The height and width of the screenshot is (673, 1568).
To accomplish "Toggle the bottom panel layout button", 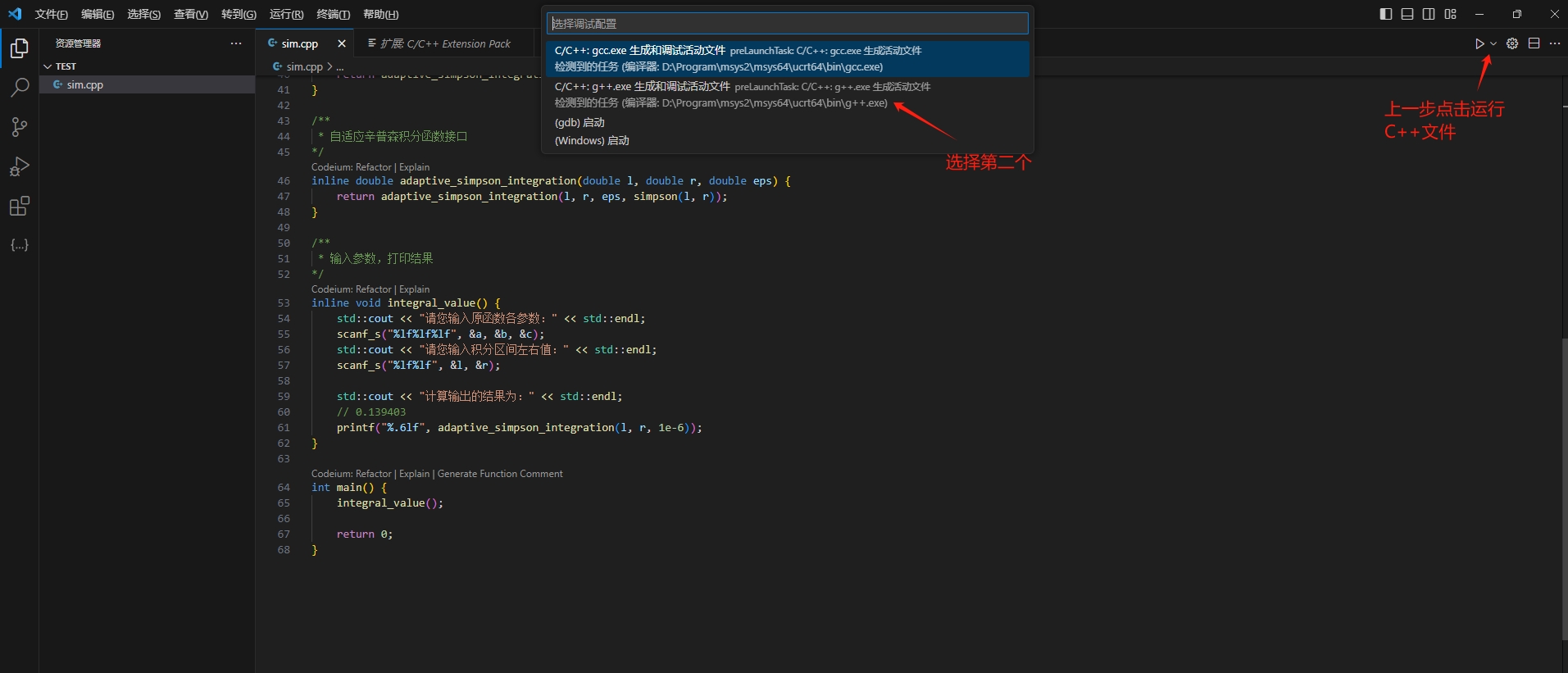I will point(1407,14).
